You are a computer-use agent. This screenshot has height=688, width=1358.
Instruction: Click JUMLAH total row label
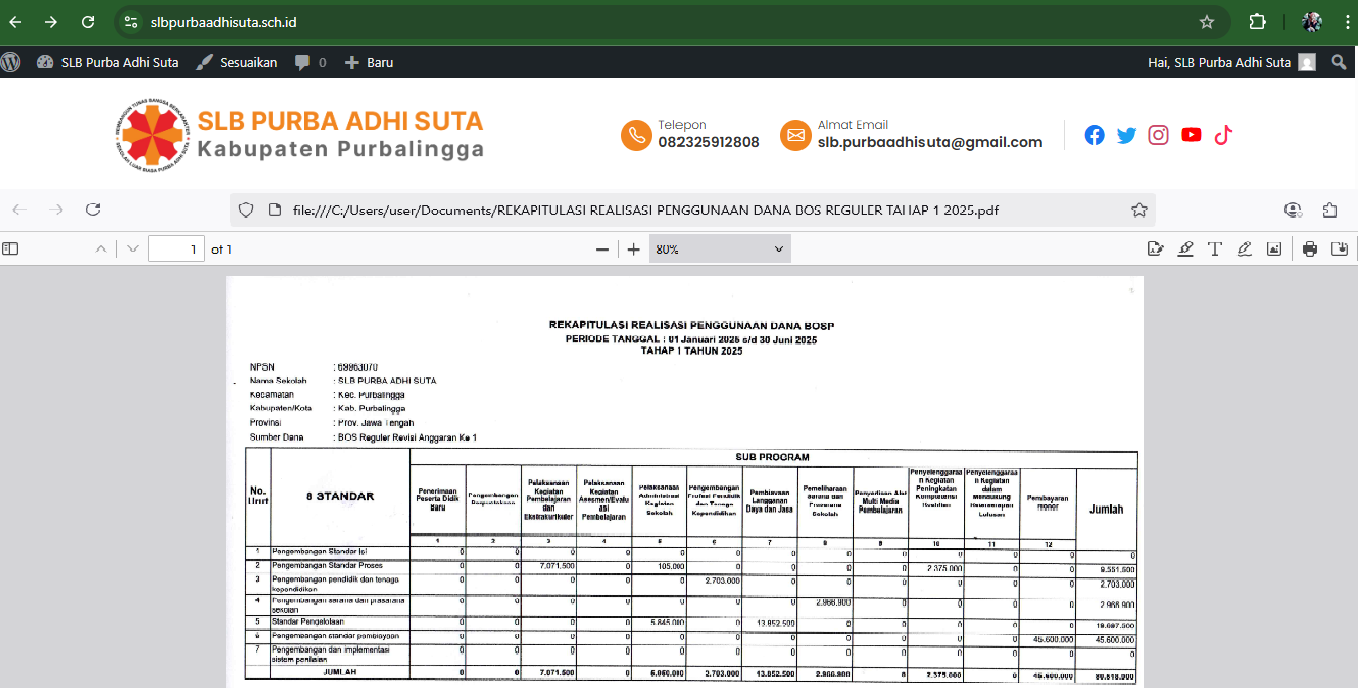(340, 673)
